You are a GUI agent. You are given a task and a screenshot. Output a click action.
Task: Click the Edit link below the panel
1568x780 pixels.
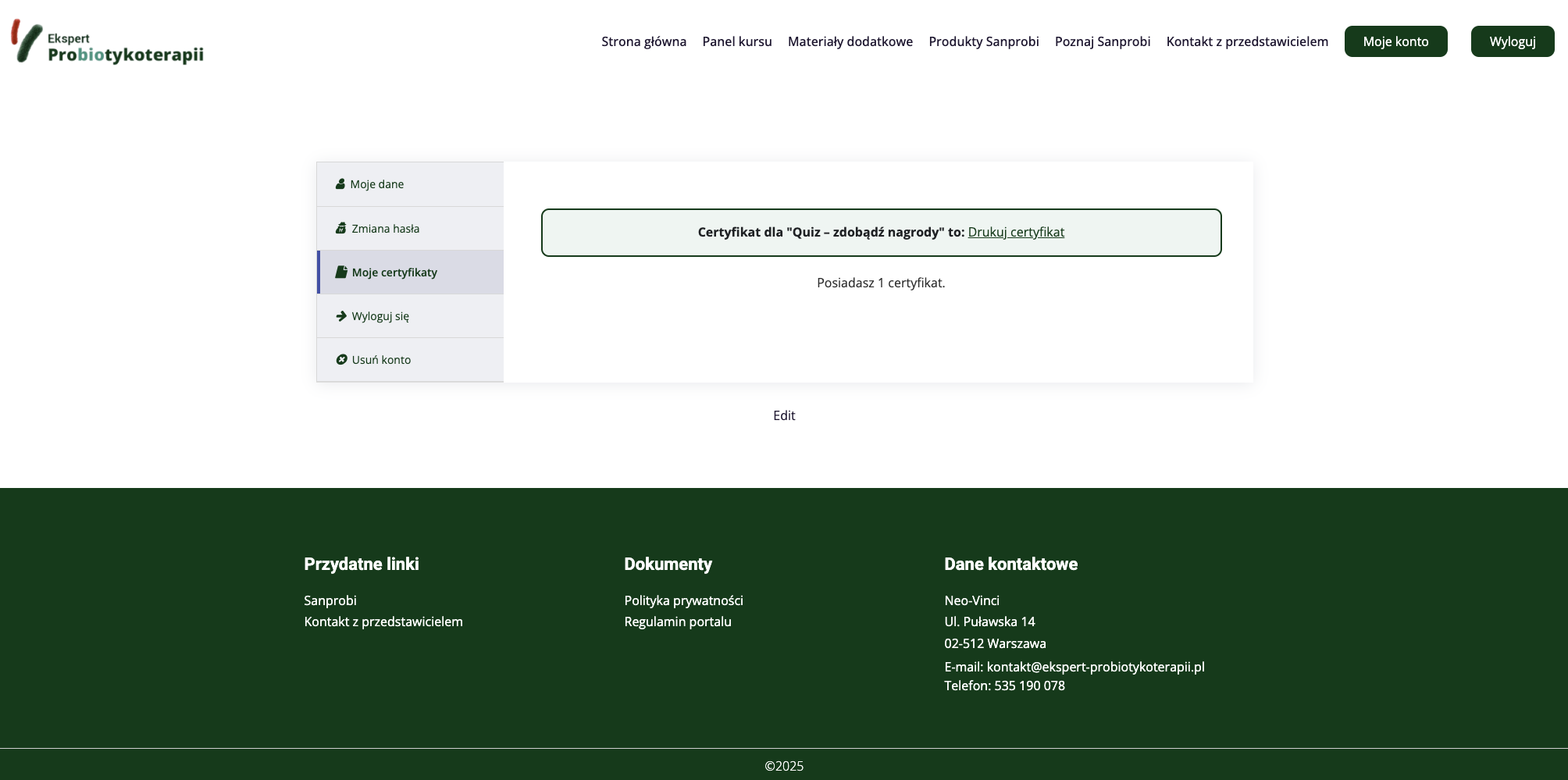coord(784,415)
